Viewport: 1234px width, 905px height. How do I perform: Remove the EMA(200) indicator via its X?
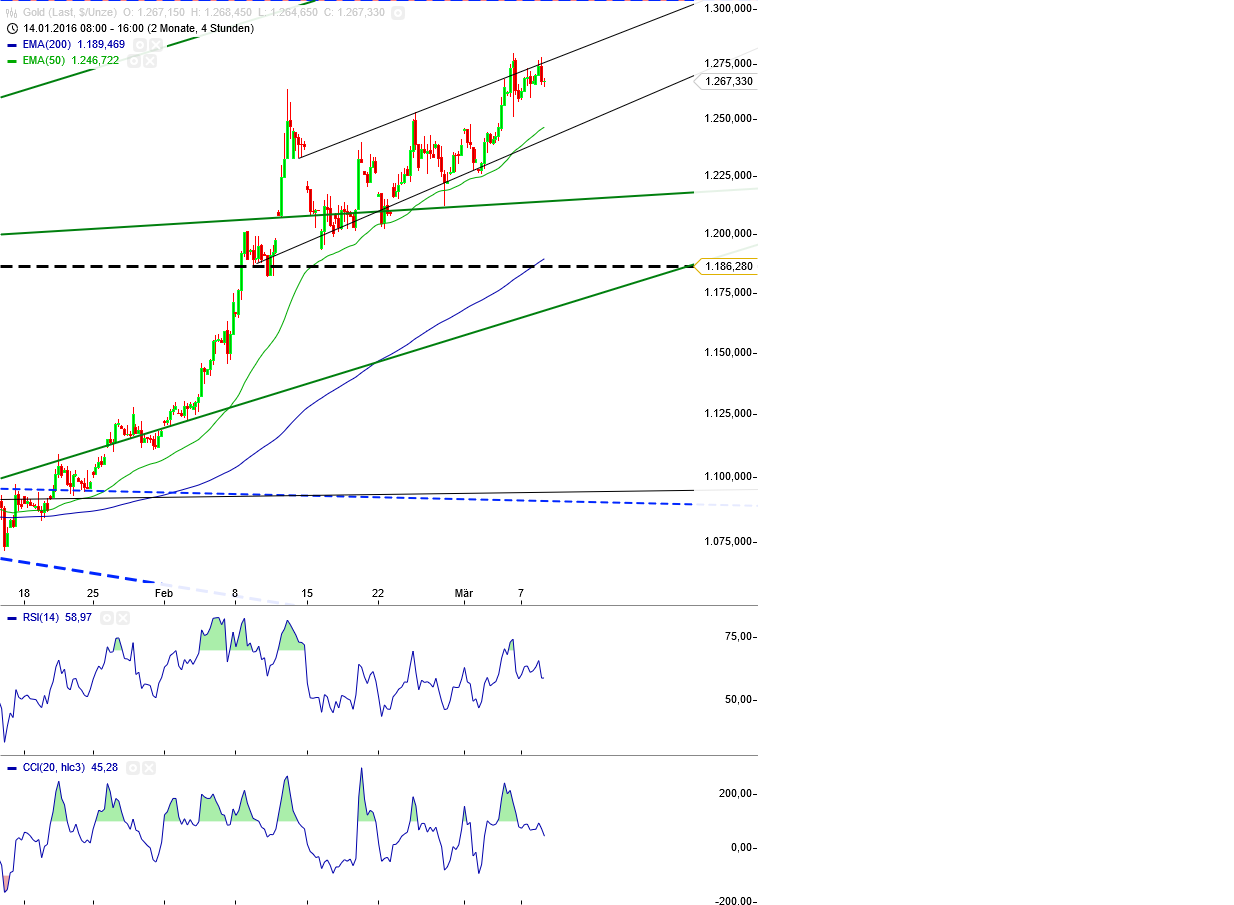155,44
